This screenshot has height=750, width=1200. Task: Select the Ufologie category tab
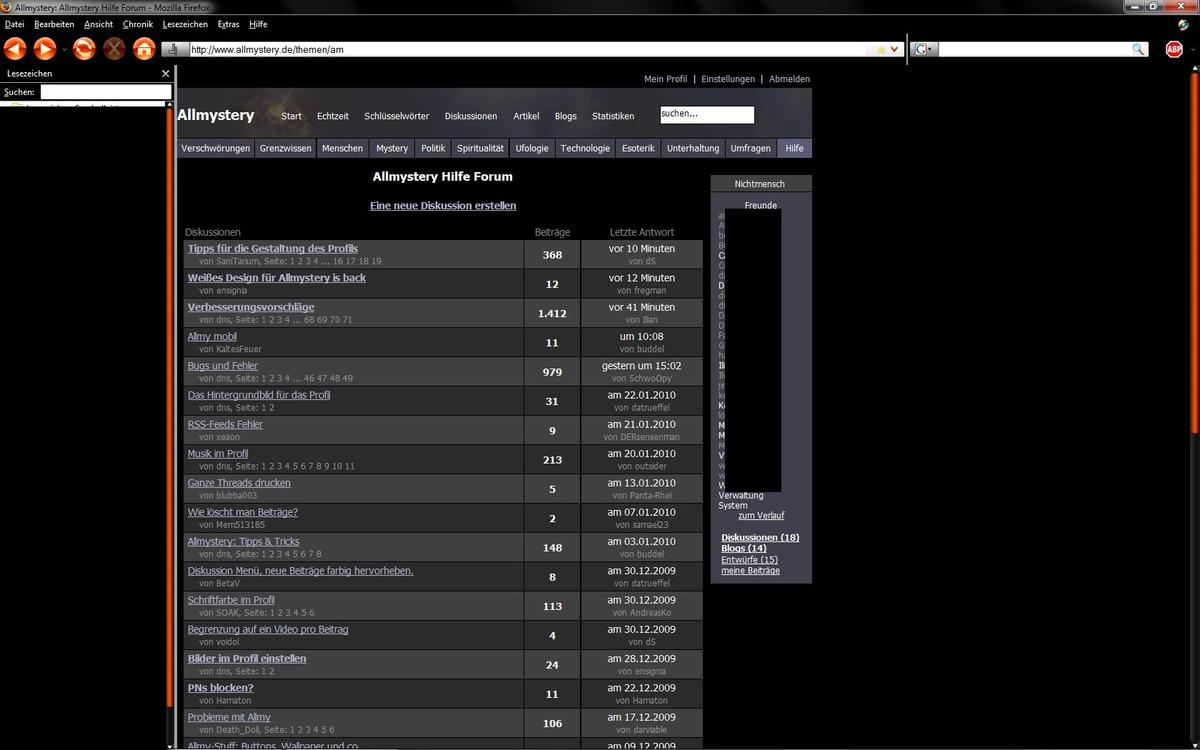pyautogui.click(x=532, y=148)
